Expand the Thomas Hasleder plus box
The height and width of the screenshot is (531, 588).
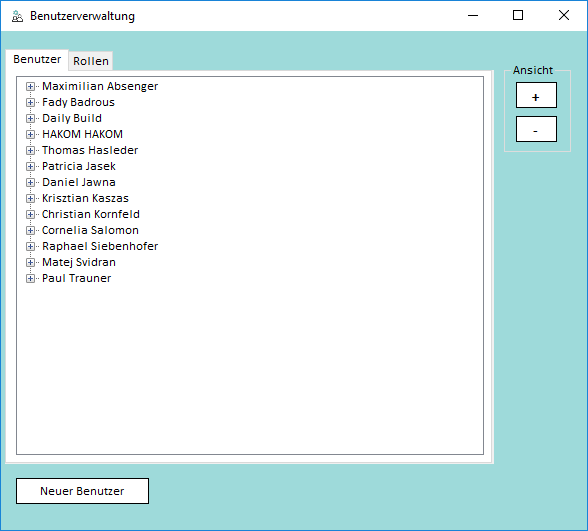(30, 150)
